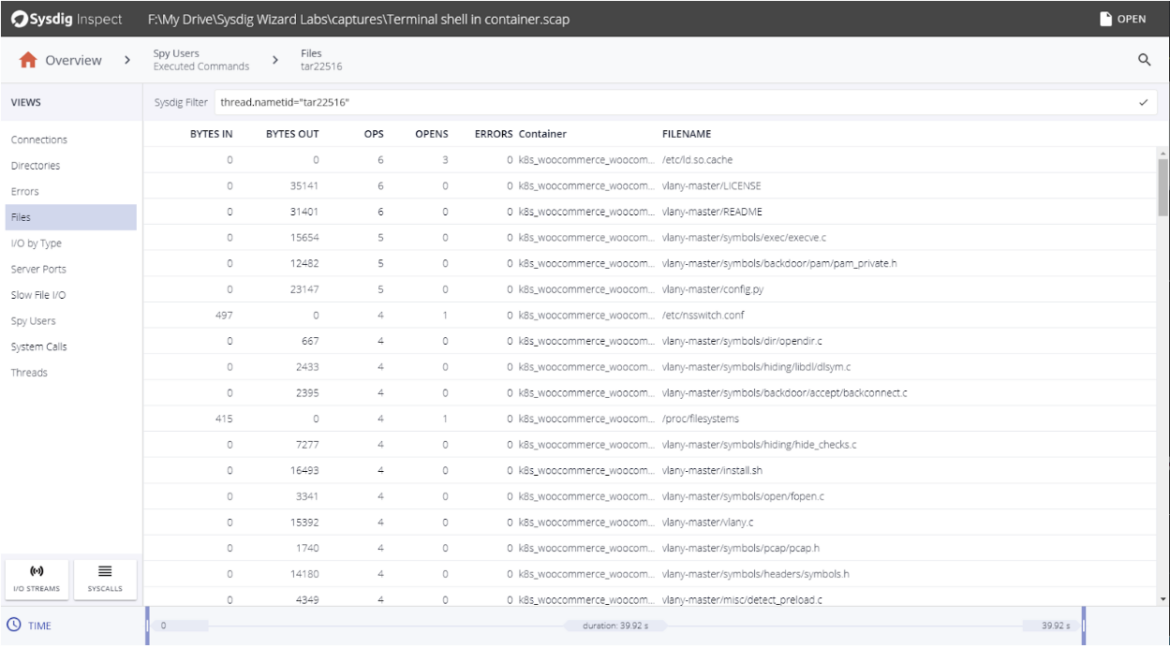Apply the filter with the checkmark icon
The height and width of the screenshot is (648, 1170).
pyautogui.click(x=1143, y=102)
